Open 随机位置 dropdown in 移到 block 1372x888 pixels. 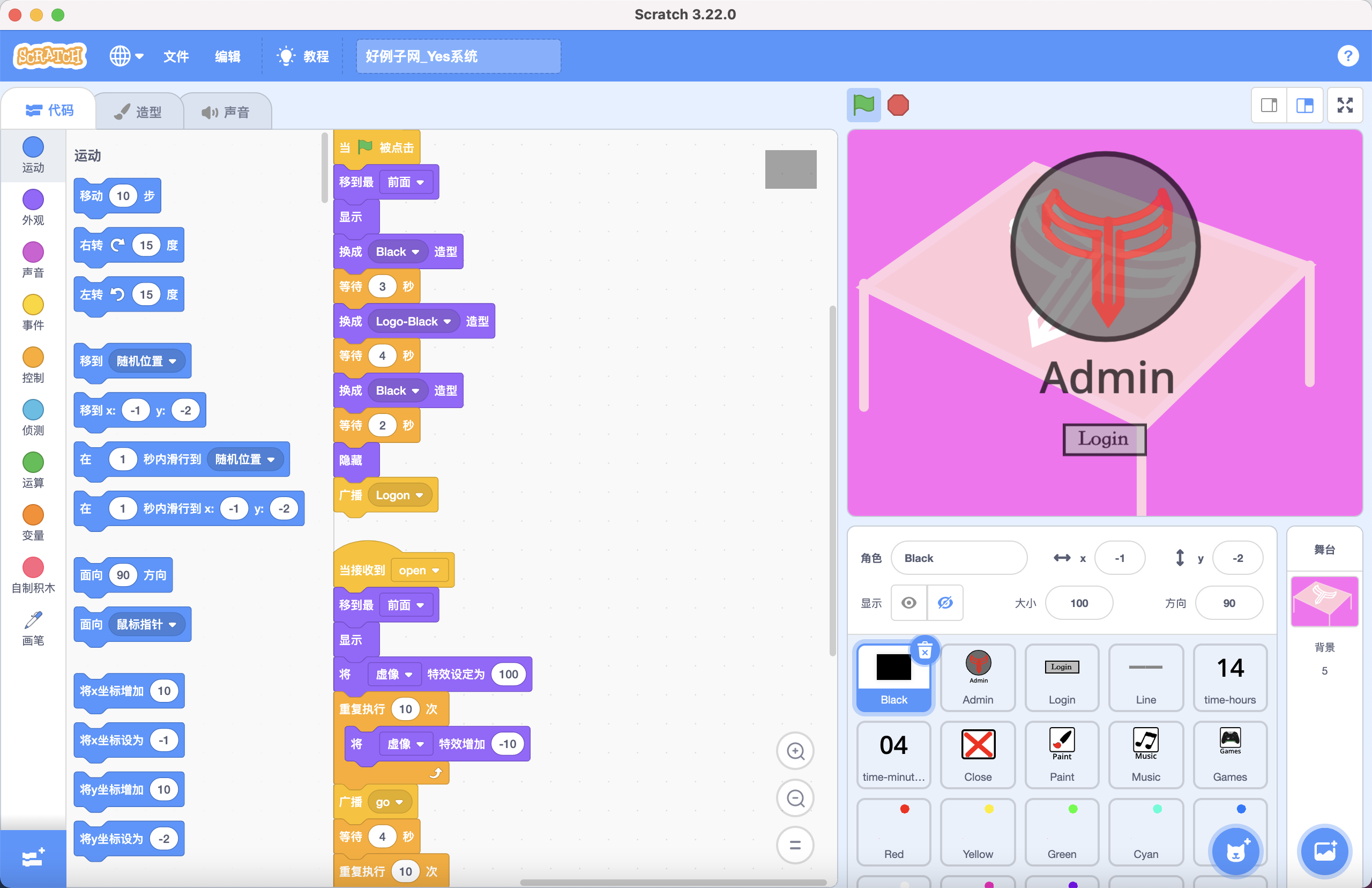click(x=146, y=361)
